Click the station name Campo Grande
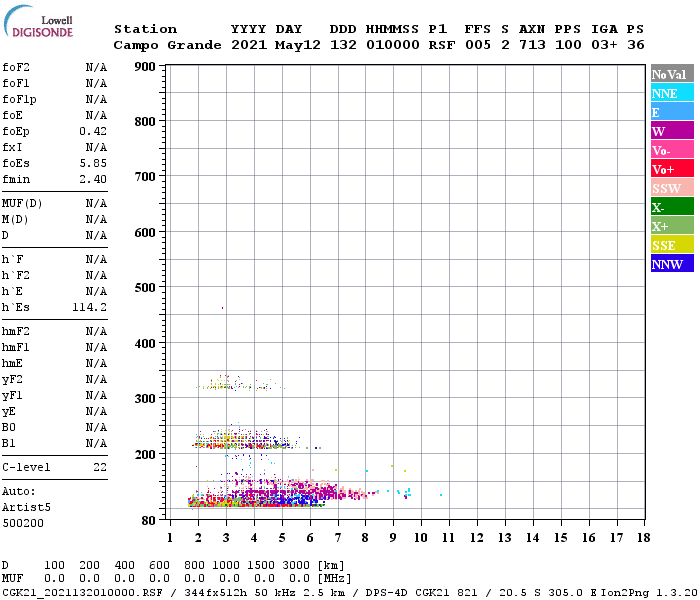 167,45
